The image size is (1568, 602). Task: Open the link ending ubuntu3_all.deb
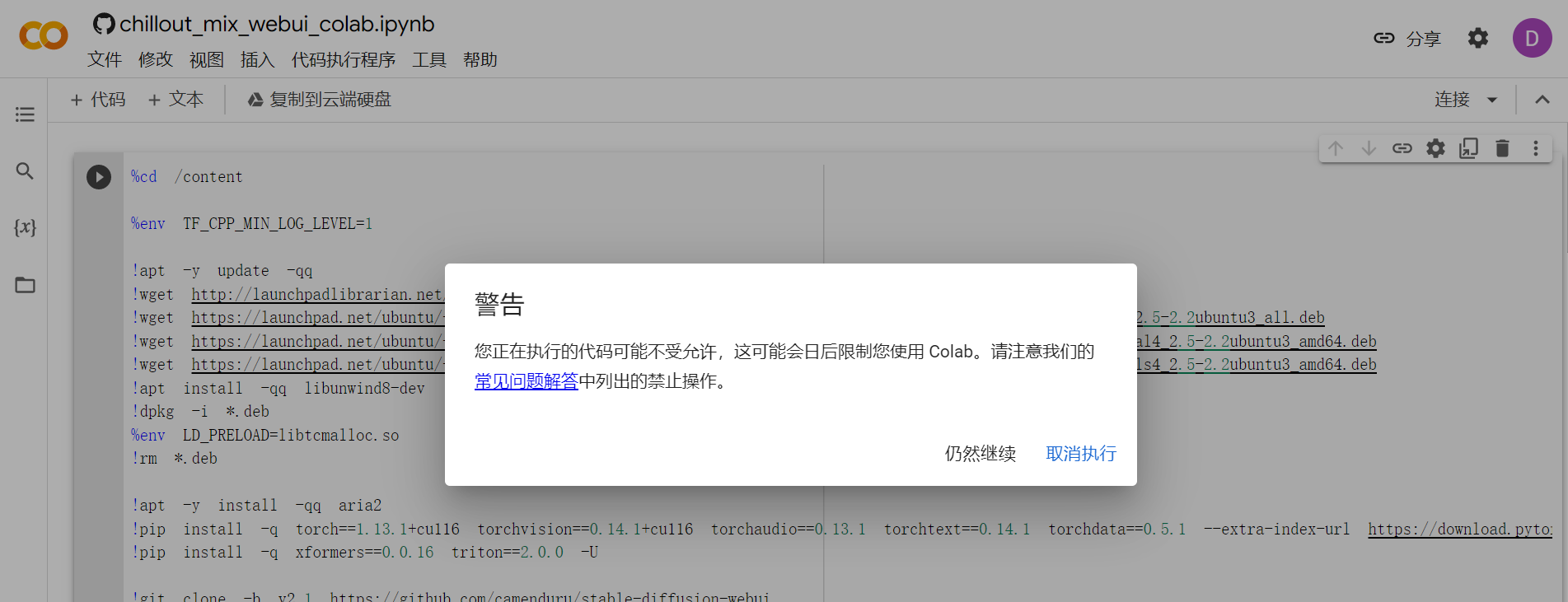tap(1230, 318)
